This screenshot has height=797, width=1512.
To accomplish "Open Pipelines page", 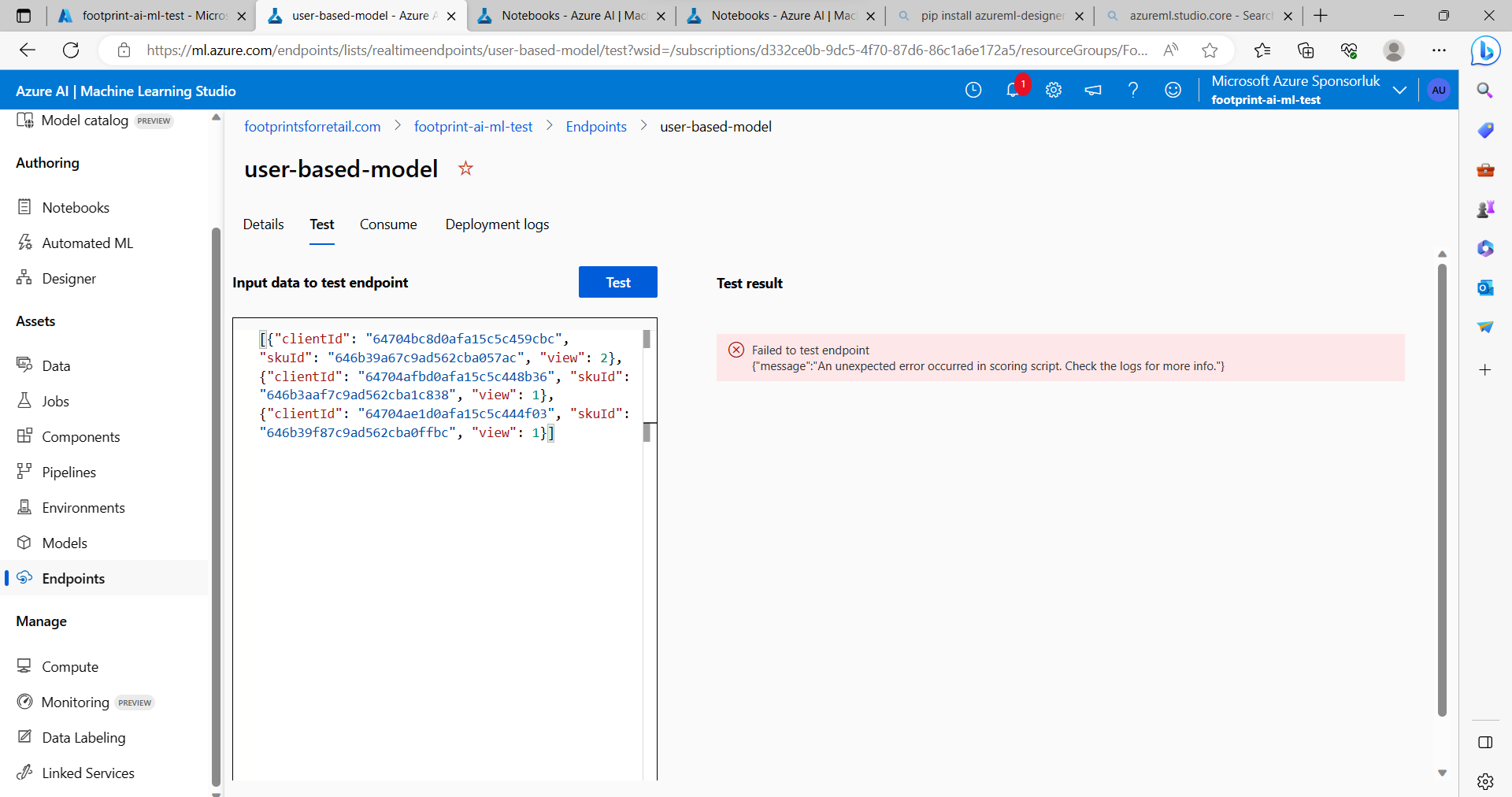I will coord(69,472).
